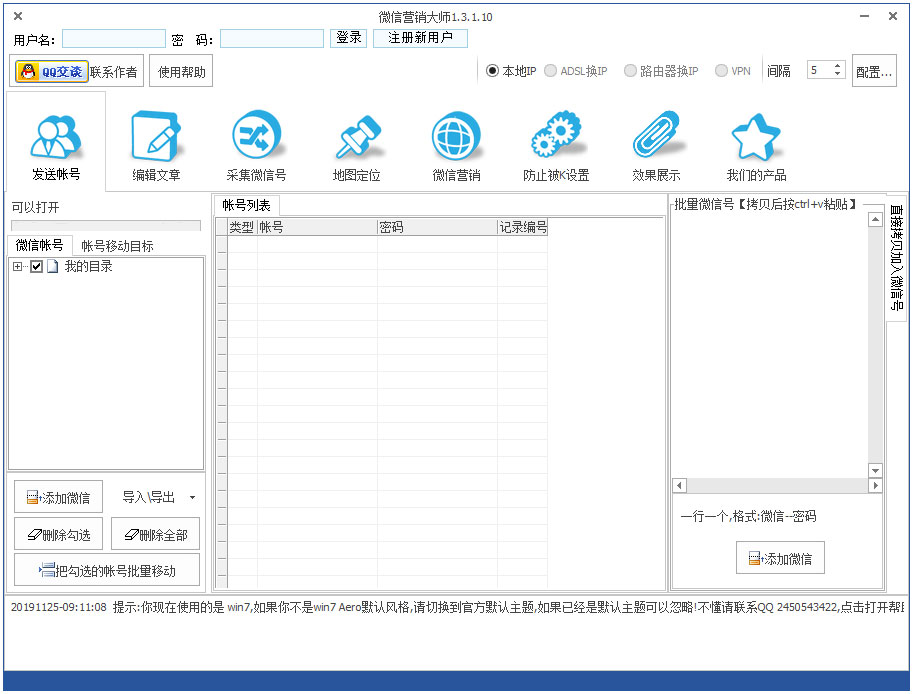915x694 pixels.
Task: Expand the 我的目录 tree node
Action: coord(18,267)
